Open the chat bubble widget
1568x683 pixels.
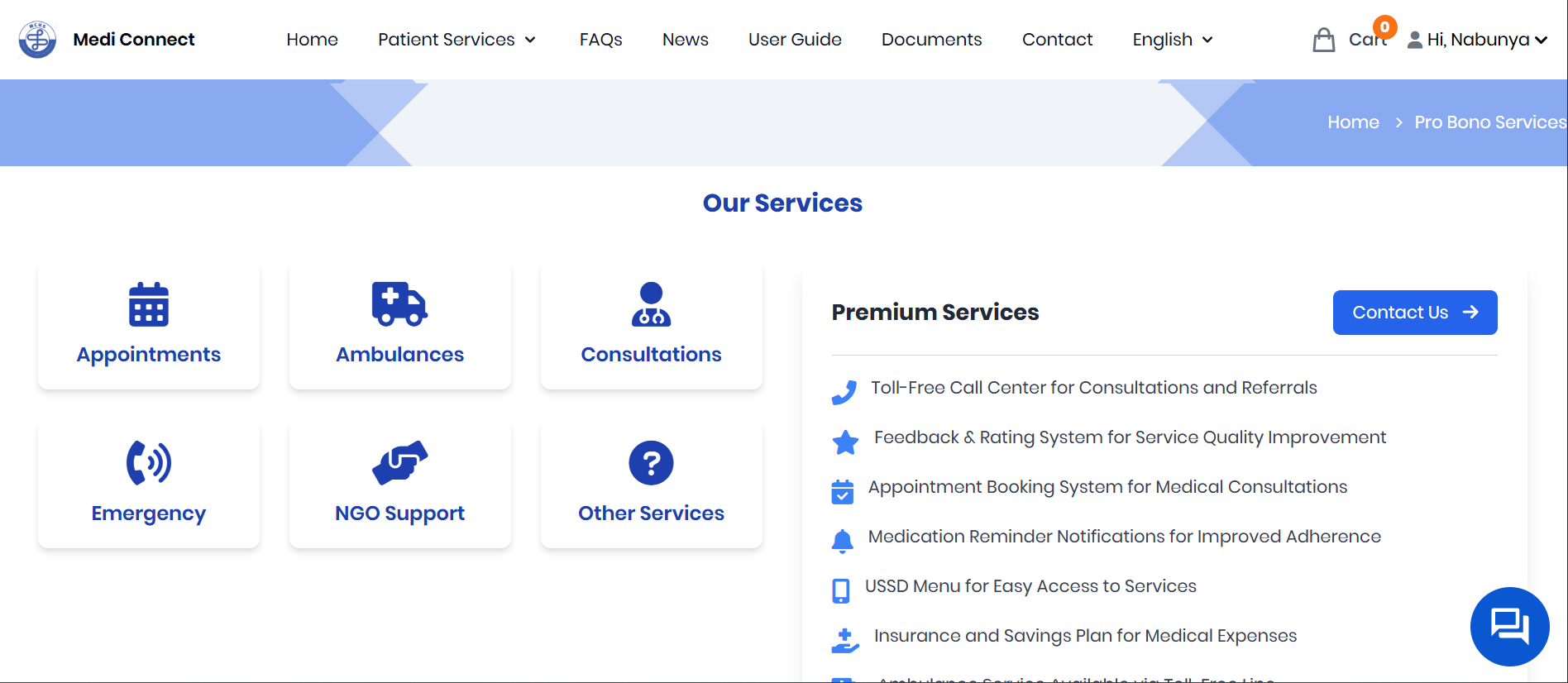pyautogui.click(x=1509, y=626)
